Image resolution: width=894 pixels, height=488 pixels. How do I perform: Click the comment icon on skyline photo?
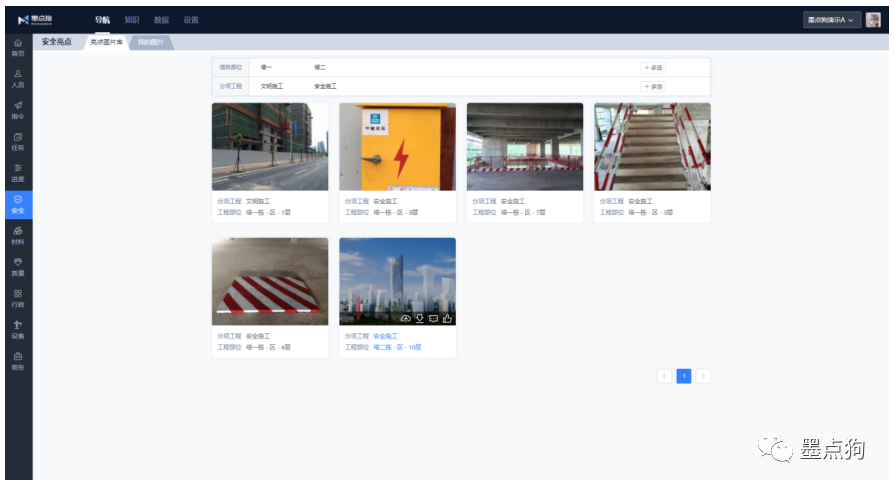(x=434, y=318)
